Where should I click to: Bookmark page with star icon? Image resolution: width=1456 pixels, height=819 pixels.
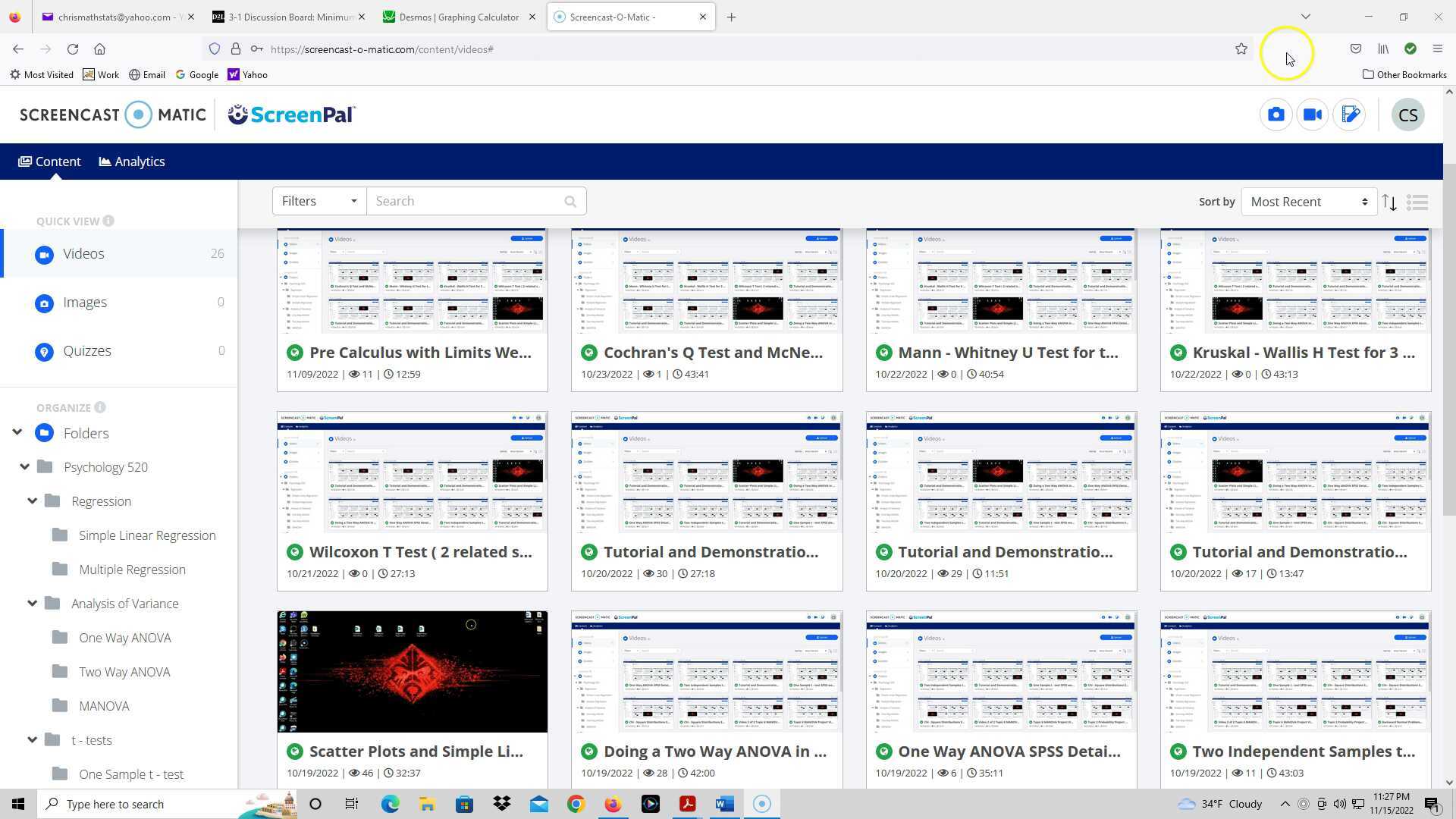[x=1241, y=49]
